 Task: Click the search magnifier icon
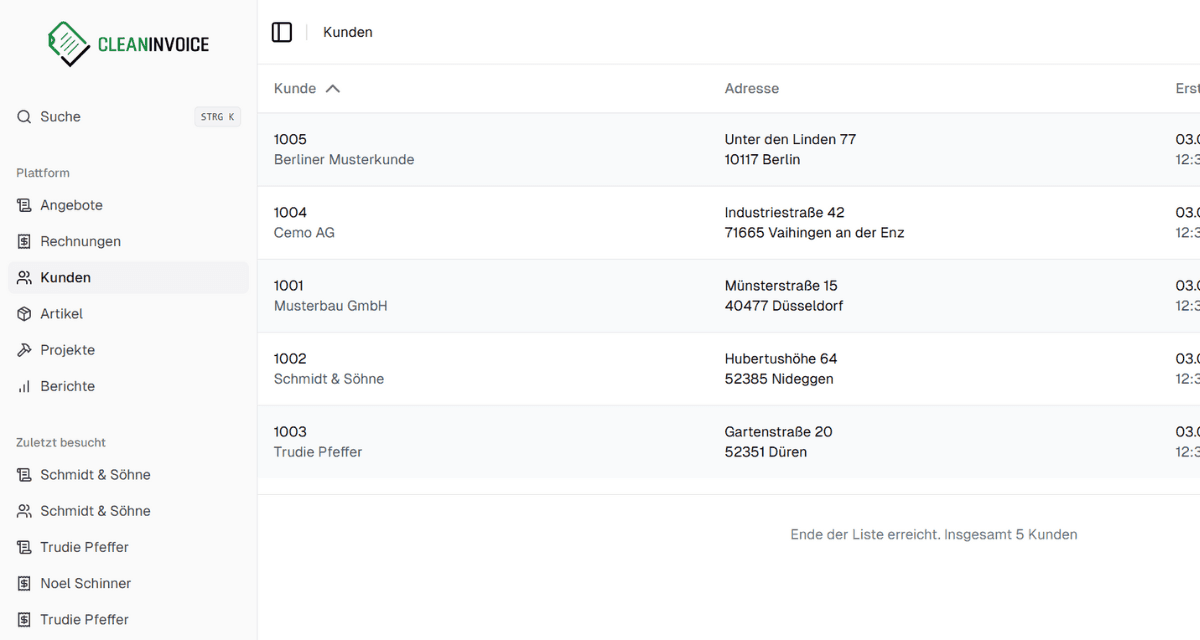coord(24,117)
